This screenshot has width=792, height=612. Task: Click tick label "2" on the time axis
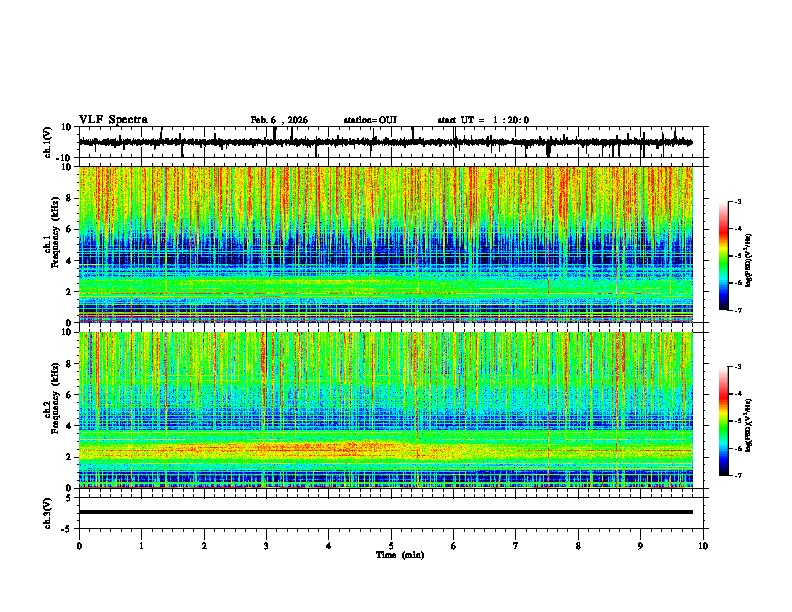click(204, 546)
